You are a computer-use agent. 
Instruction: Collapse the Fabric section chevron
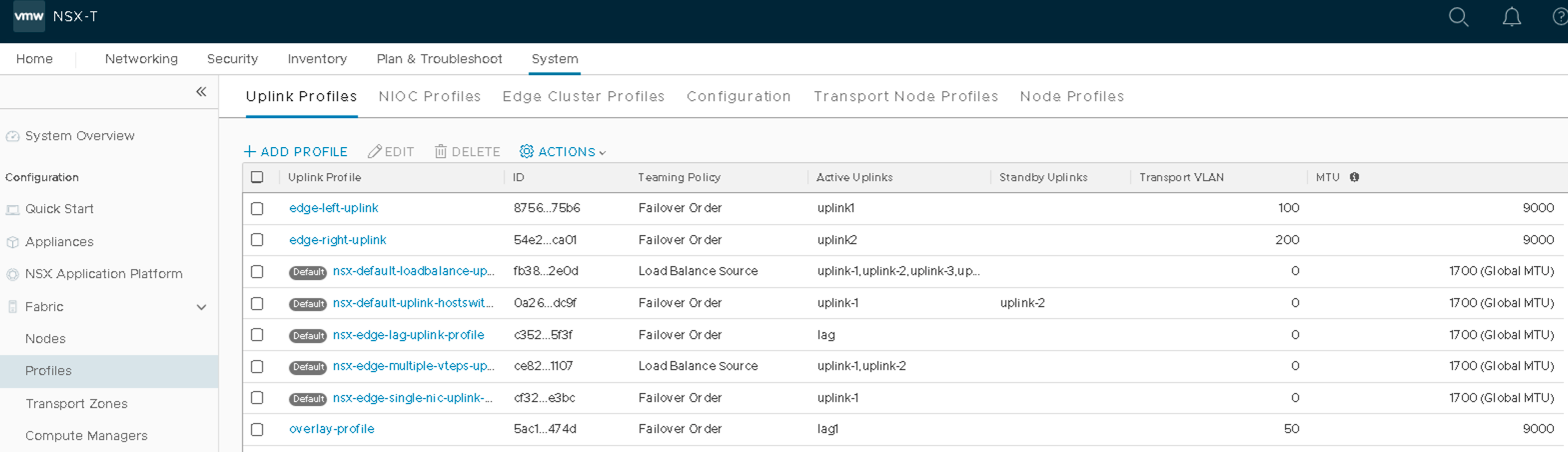click(201, 307)
